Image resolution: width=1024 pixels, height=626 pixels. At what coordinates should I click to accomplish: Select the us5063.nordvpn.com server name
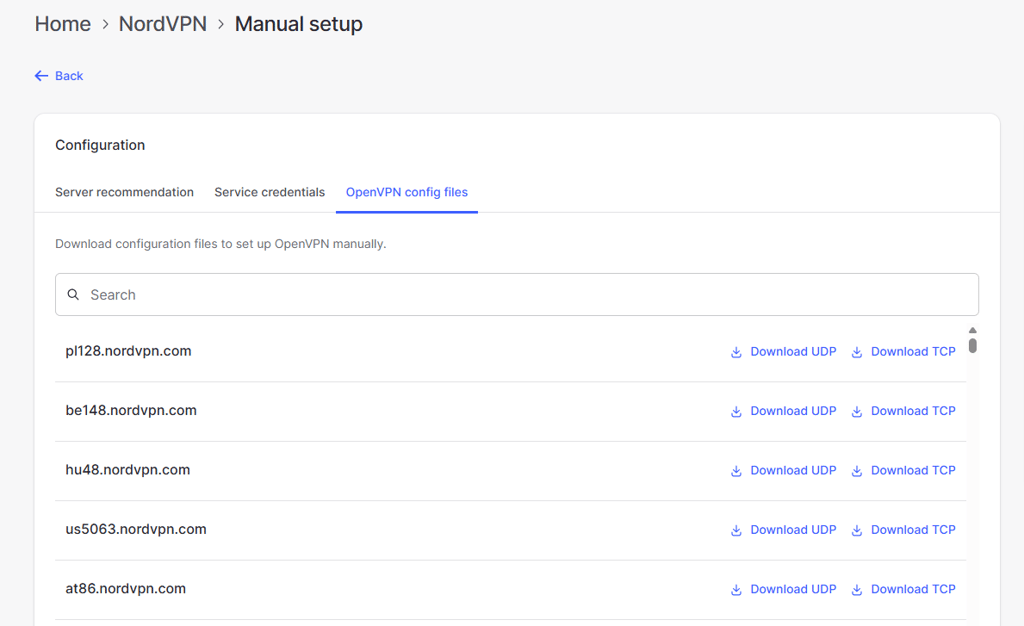pyautogui.click(x=136, y=529)
